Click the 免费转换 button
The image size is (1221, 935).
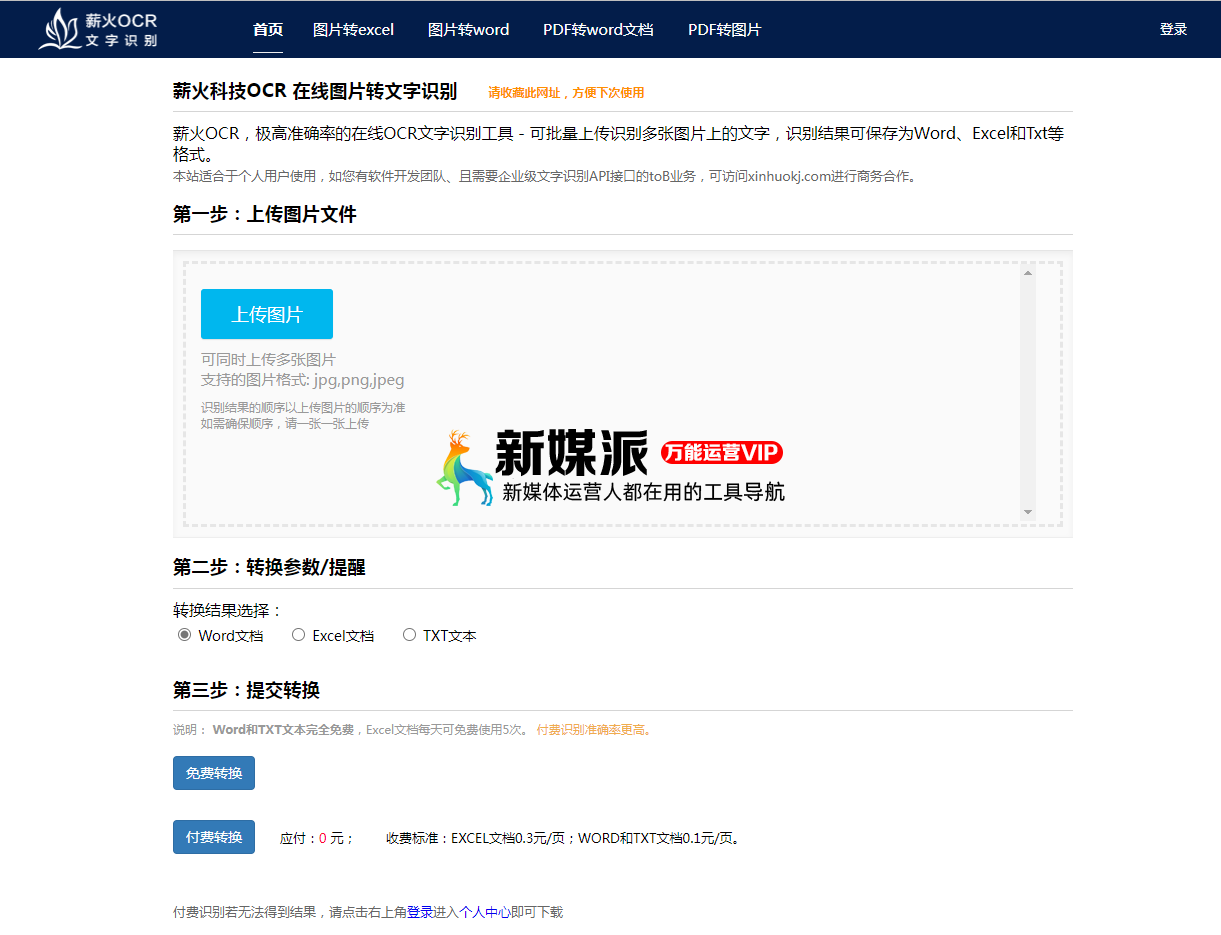[214, 773]
